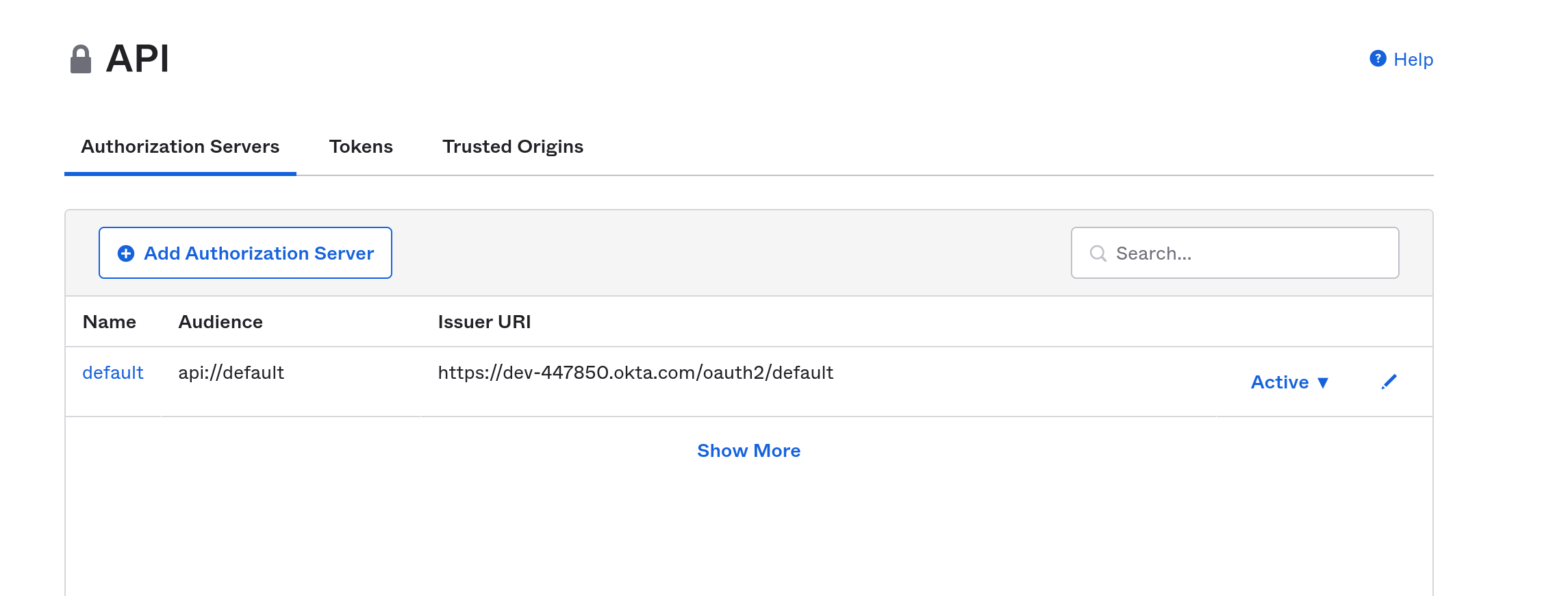This screenshot has height=596, width=1568.
Task: Open the default authorization server link
Action: click(113, 373)
